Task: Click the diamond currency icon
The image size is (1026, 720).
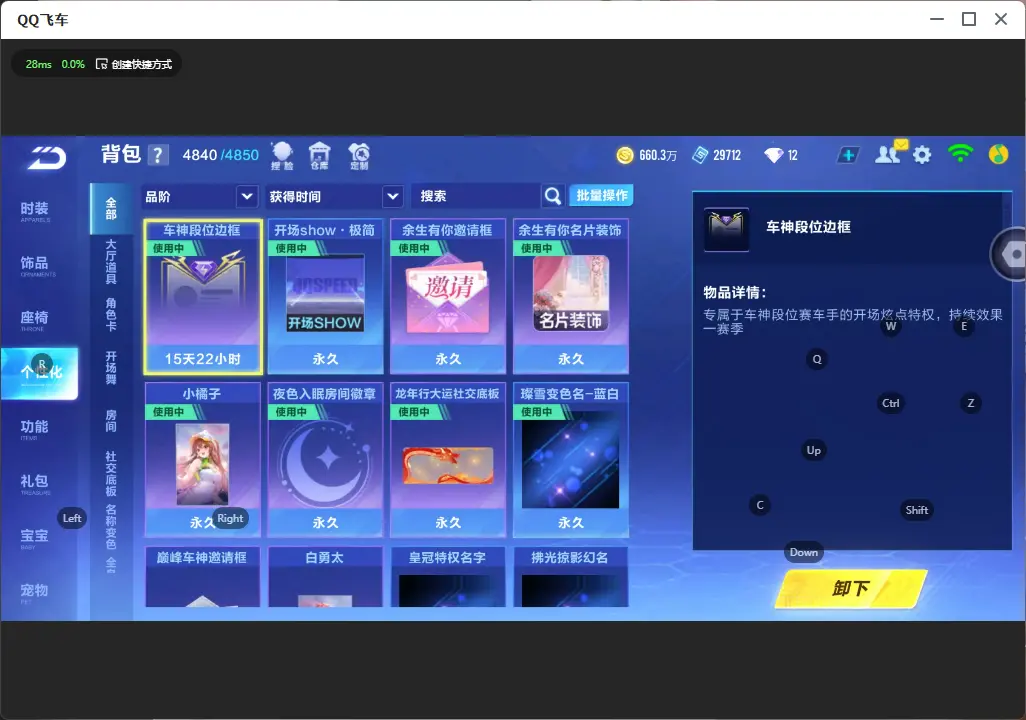Action: pyautogui.click(x=773, y=155)
